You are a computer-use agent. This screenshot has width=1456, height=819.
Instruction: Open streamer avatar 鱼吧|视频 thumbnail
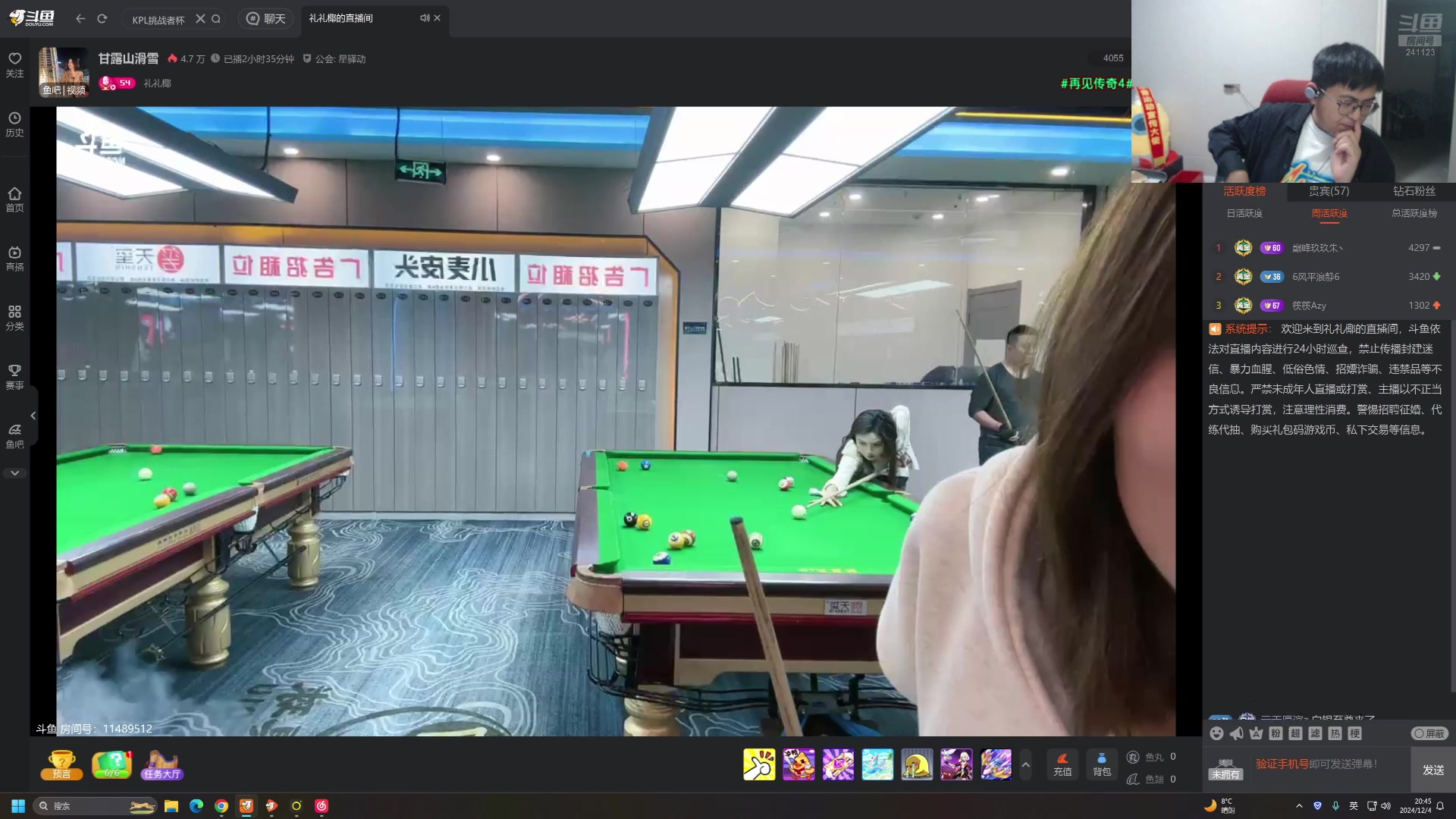[64, 72]
